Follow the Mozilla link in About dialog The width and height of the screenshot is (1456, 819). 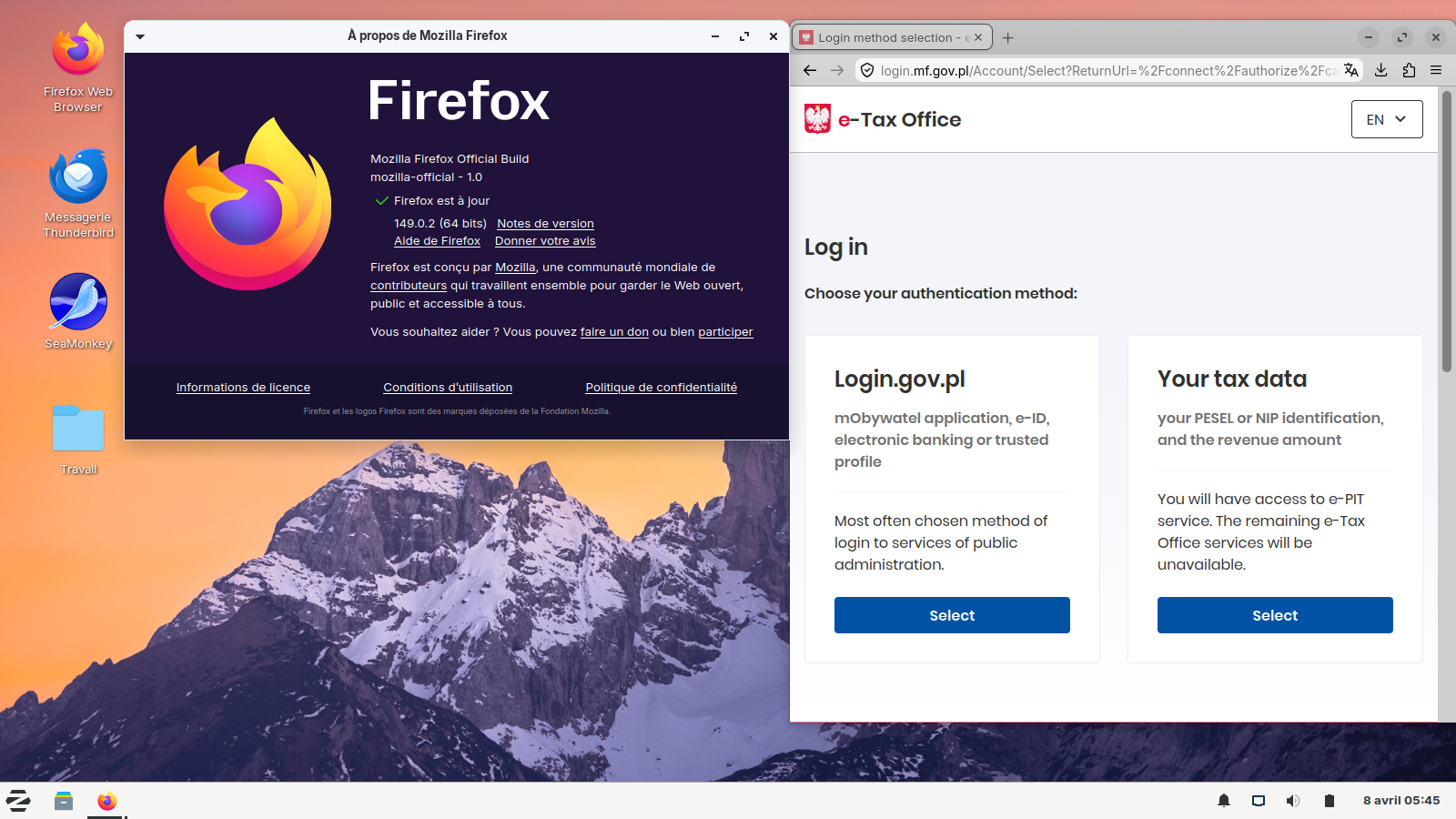click(x=515, y=268)
